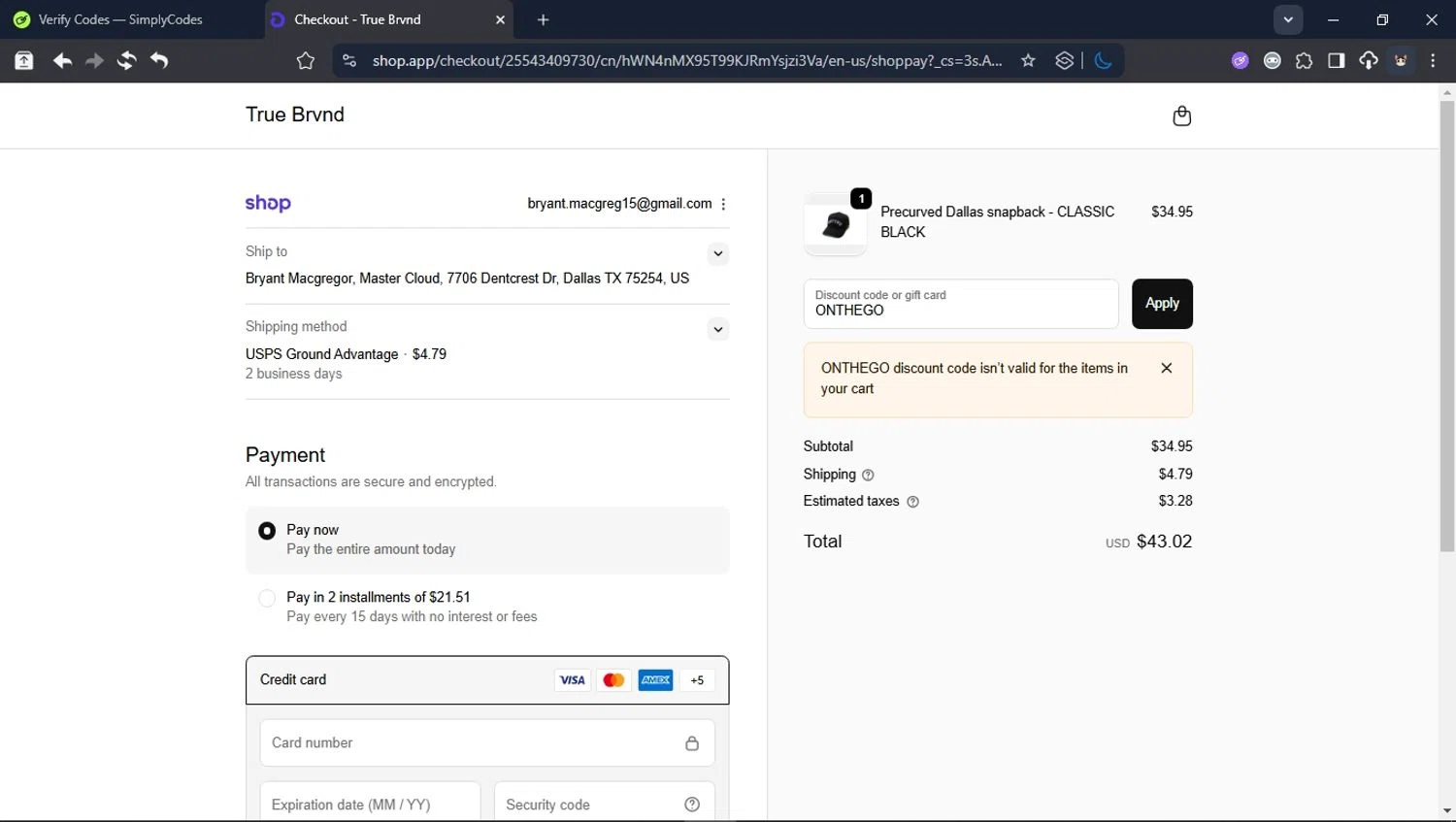The height and width of the screenshot is (822, 1456).
Task: Click the cloud upload icon in toolbar
Action: [x=1368, y=60]
